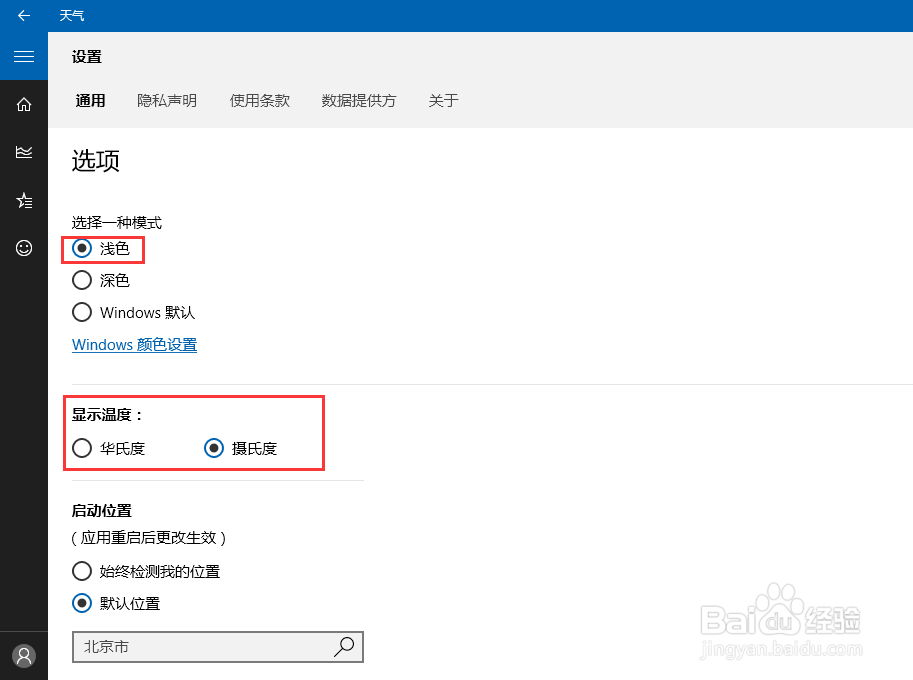Screen dimensions: 913x680
Task: Select the historical weather chart icon
Action: (24, 152)
